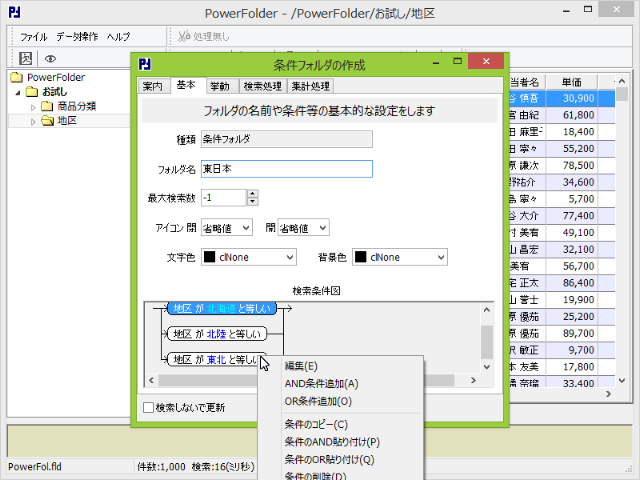Enable 検索しないで更新 checkbox
Screen dimensions: 640x480
coord(148,407)
